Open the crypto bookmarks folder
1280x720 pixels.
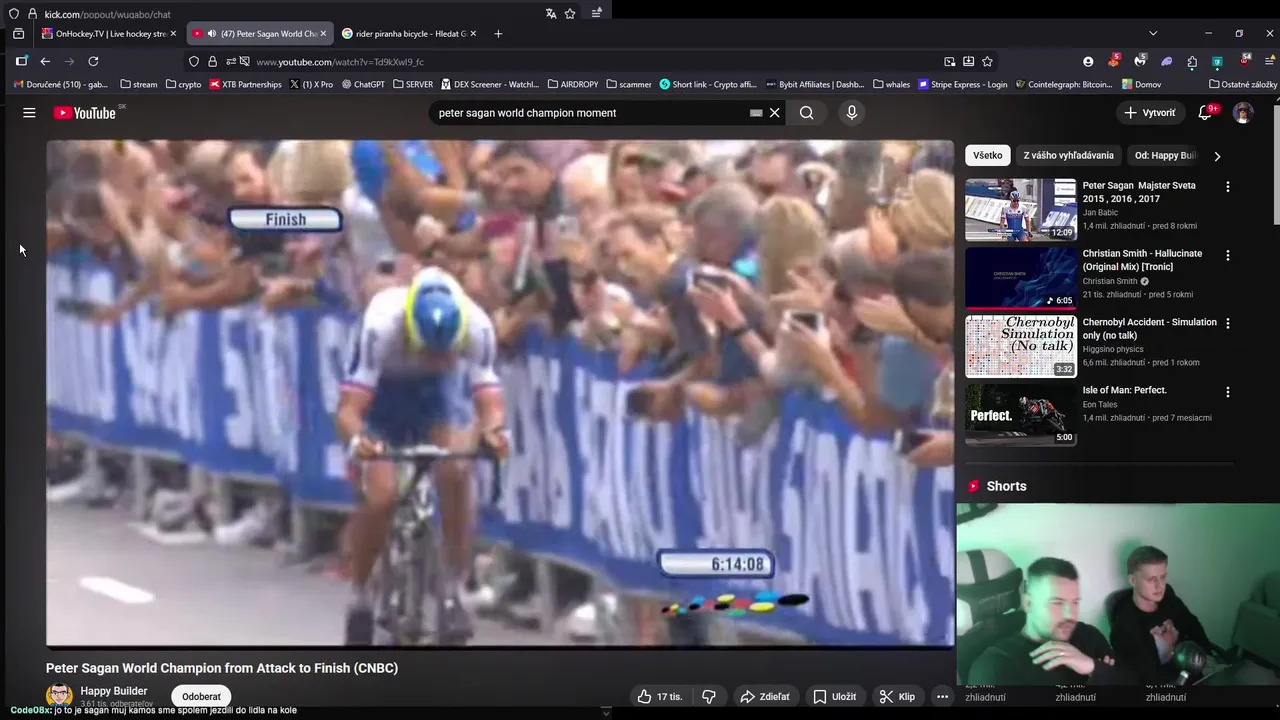click(184, 85)
